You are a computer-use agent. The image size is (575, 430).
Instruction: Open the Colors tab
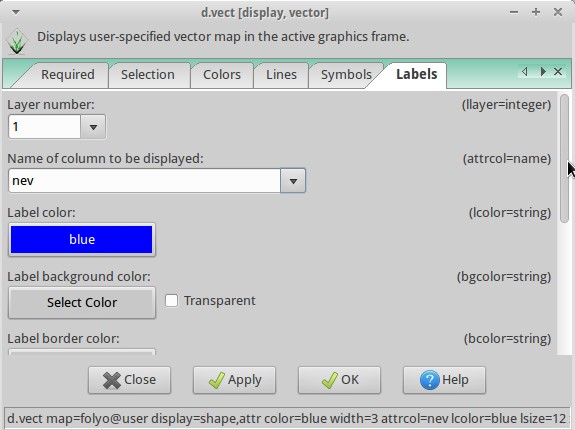(x=222, y=75)
